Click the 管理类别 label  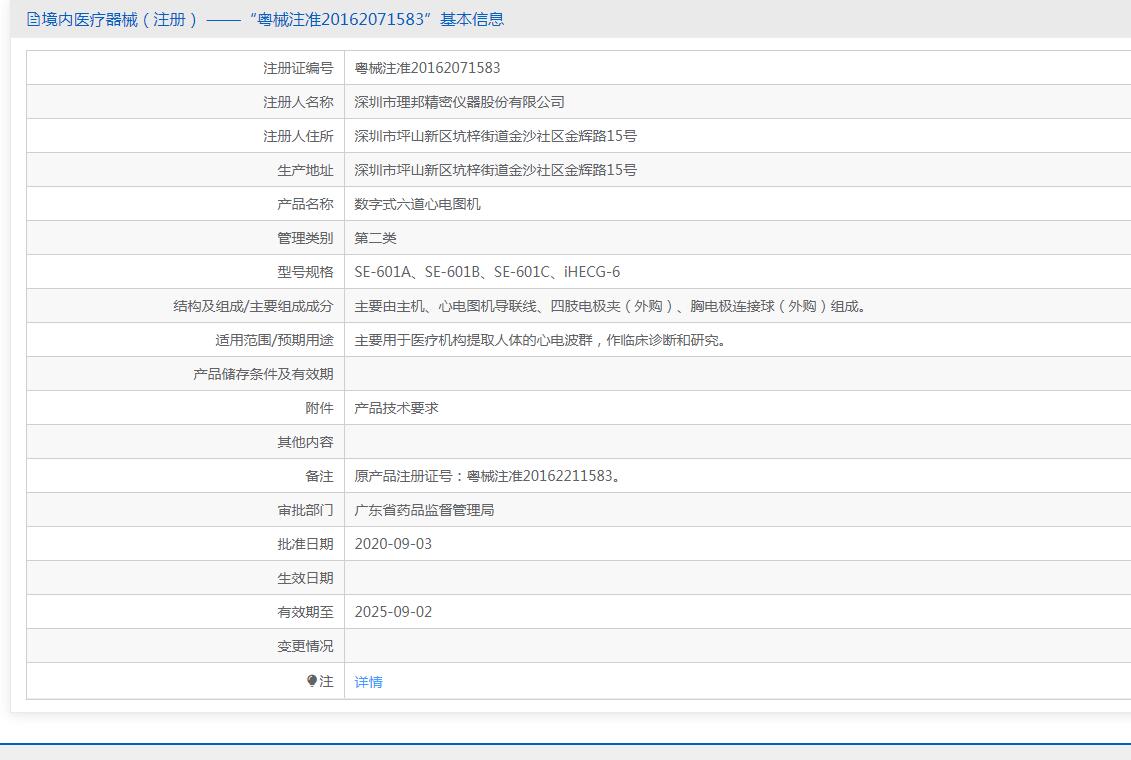[x=305, y=238]
